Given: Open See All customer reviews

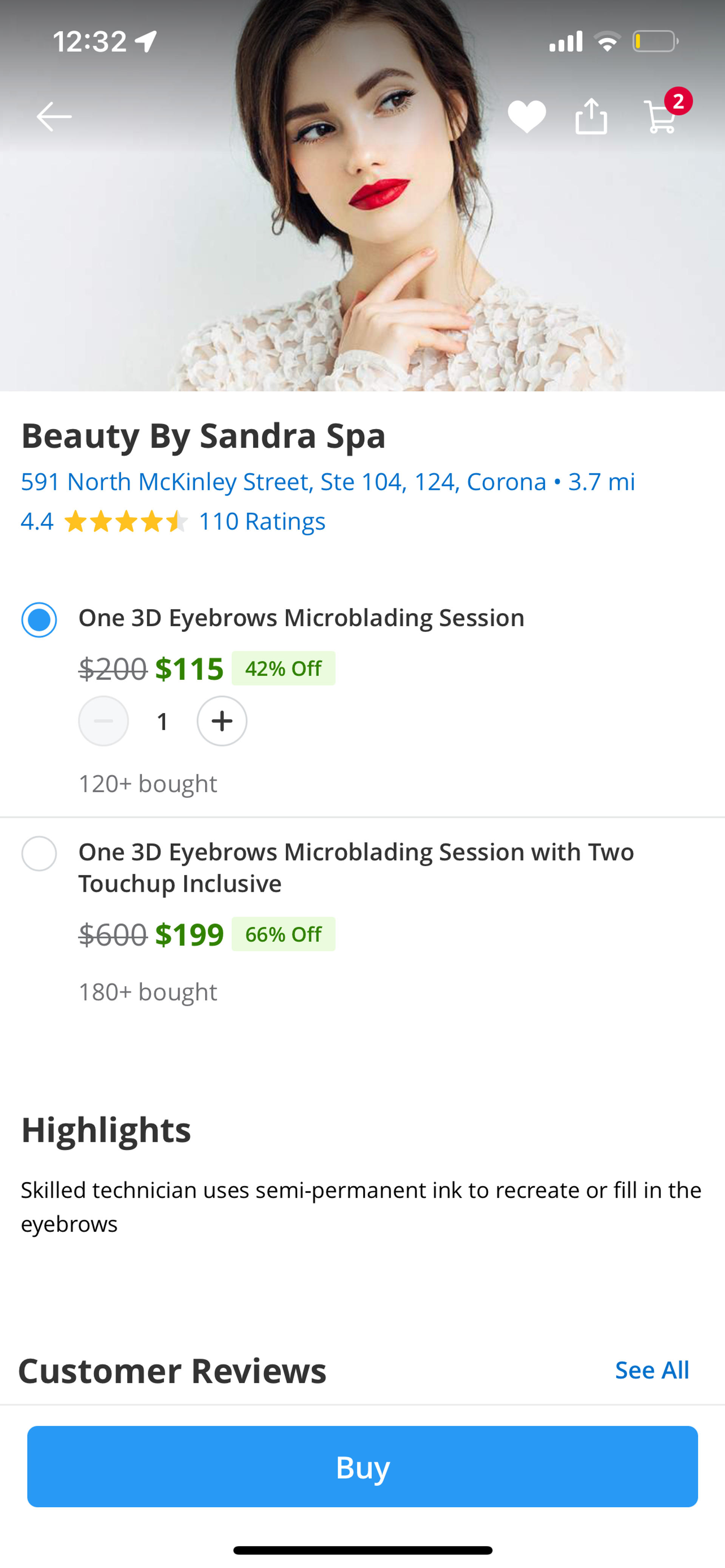Looking at the screenshot, I should pyautogui.click(x=651, y=1369).
